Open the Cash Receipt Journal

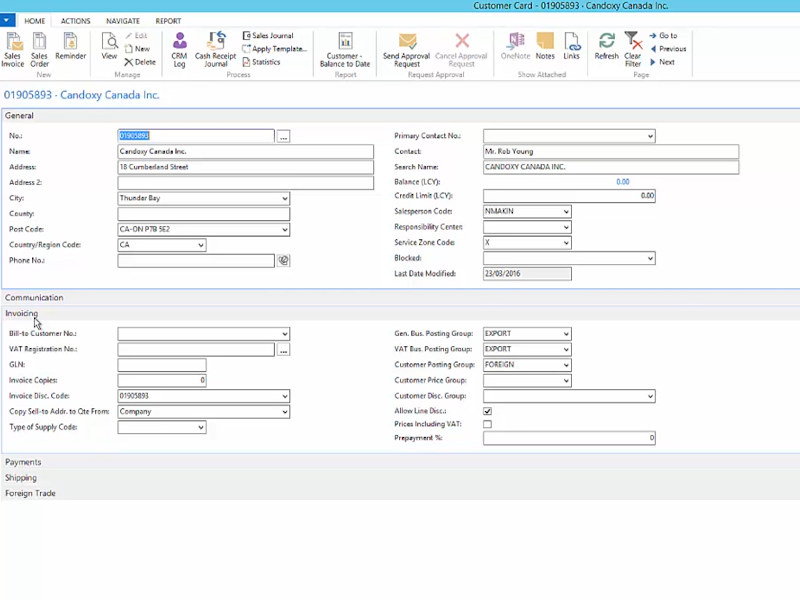215,49
